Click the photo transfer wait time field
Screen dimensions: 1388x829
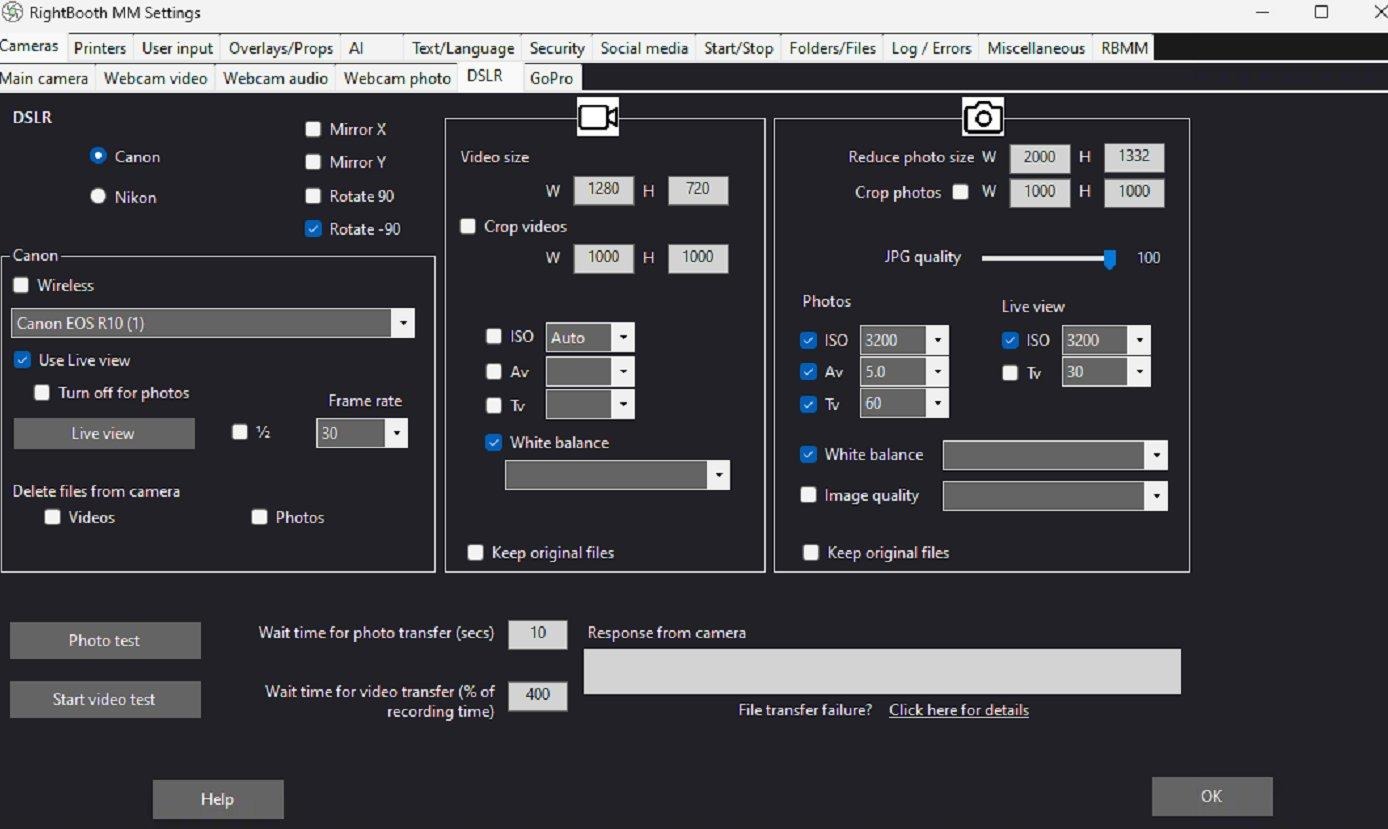(538, 634)
